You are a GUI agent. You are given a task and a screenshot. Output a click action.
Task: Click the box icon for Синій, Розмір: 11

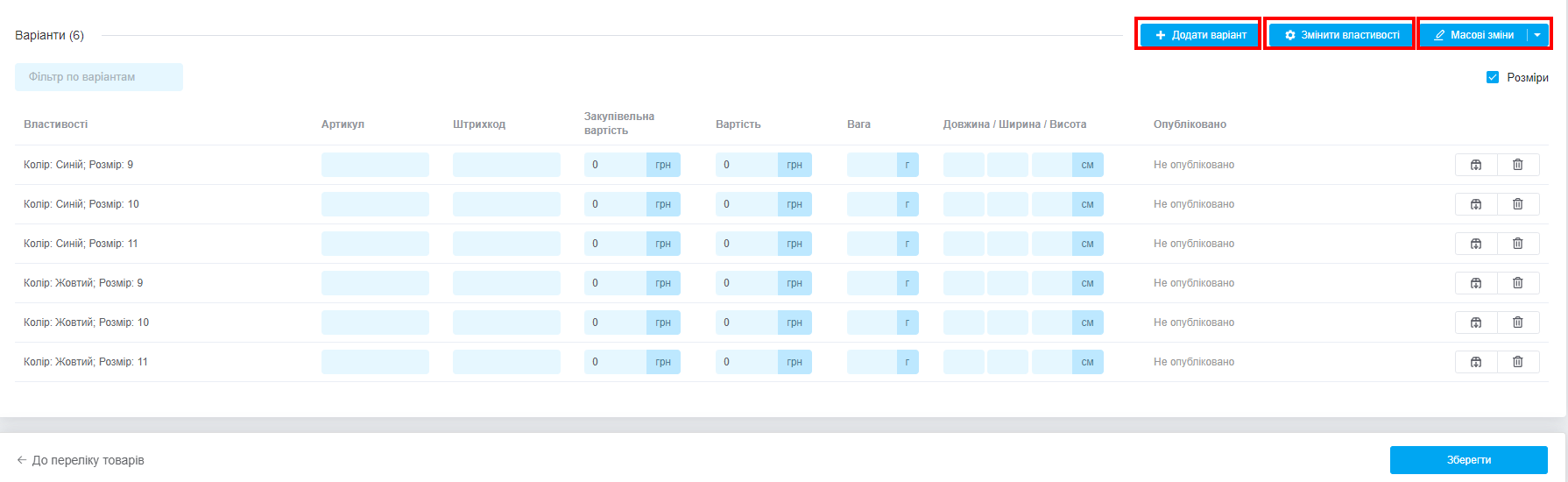[1476, 244]
